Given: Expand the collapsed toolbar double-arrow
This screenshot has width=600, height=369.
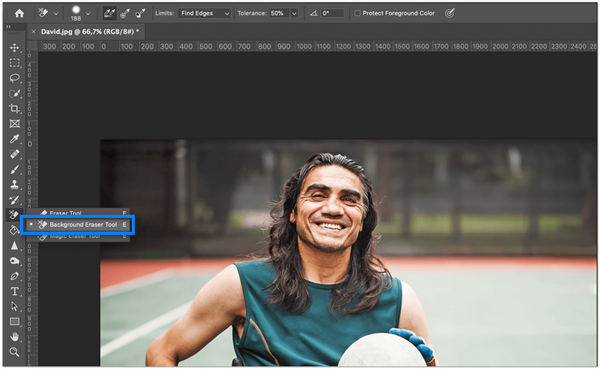Looking at the screenshot, I should coord(8,27).
